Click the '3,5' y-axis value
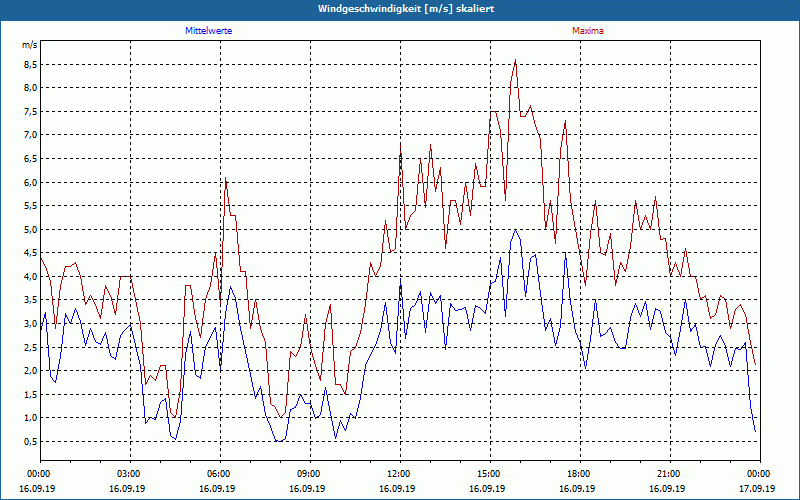800x500 pixels. [31, 300]
